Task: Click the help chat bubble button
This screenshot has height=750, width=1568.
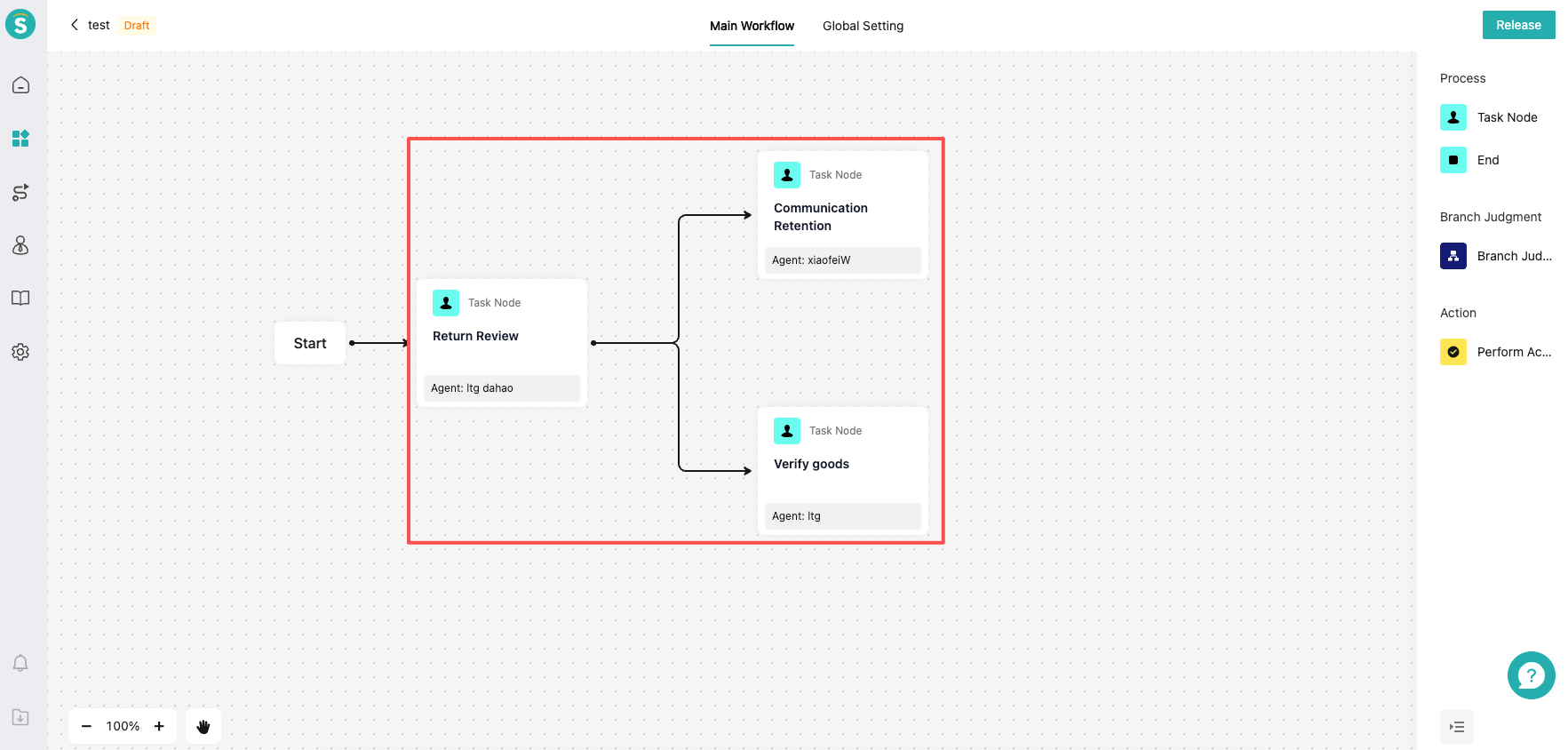Action: pyautogui.click(x=1531, y=675)
